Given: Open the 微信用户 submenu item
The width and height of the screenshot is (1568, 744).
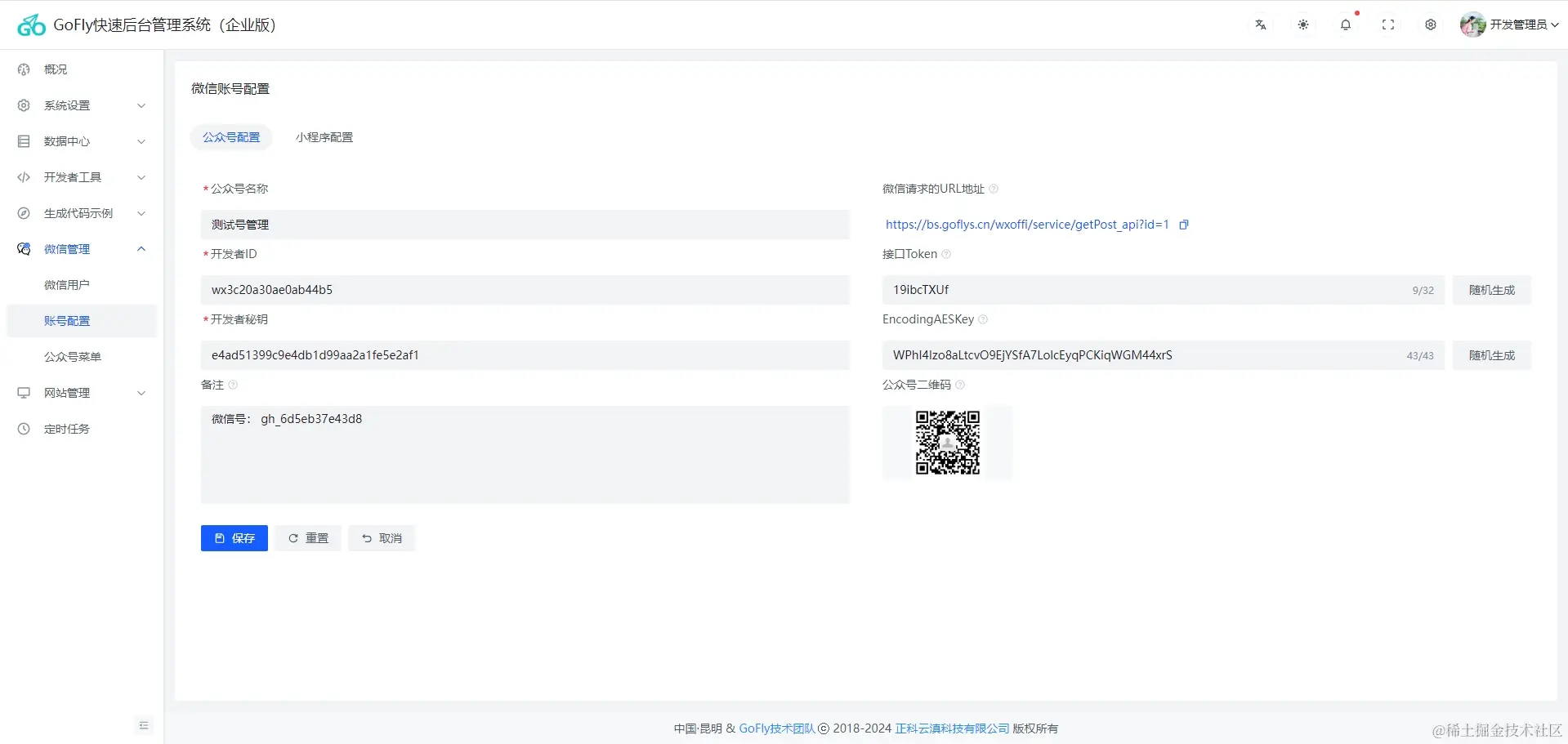Looking at the screenshot, I should [82, 285].
